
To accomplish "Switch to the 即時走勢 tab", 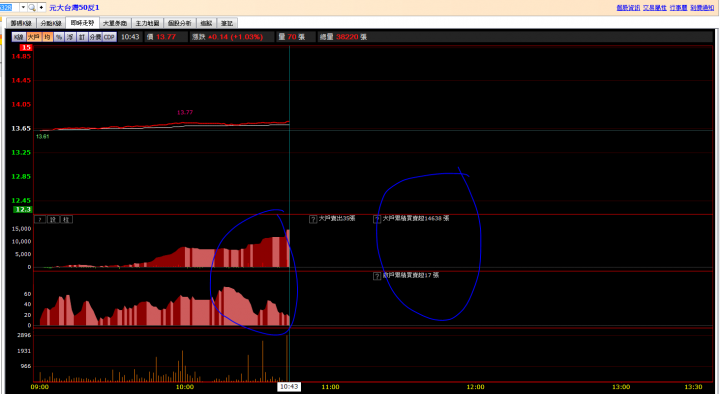I will (82, 23).
